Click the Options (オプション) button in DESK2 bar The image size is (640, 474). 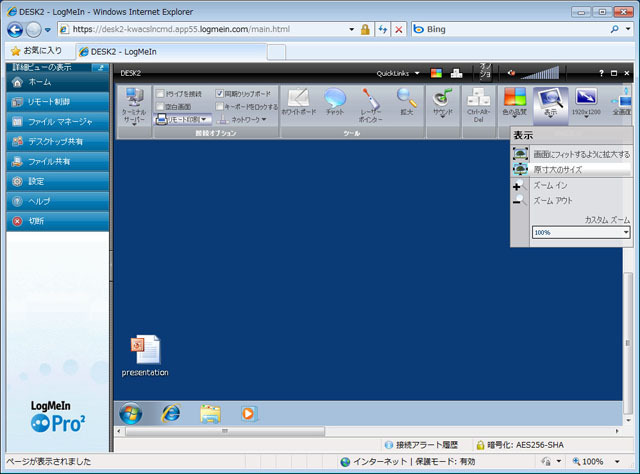pos(485,72)
